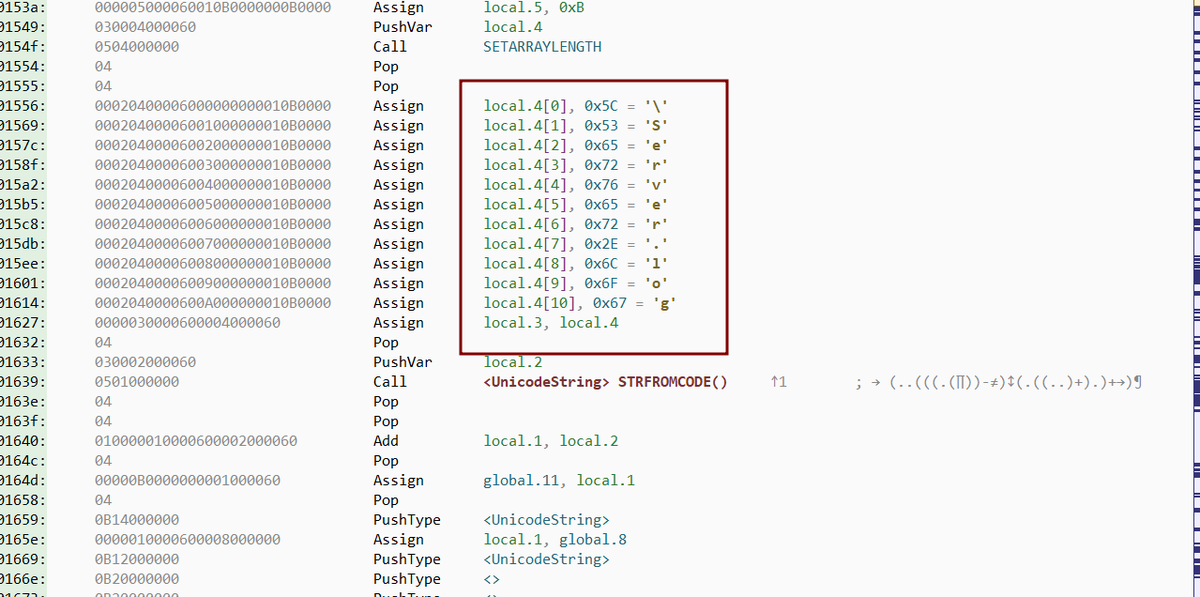Click the "Pop" mnemonic on the 1632 row
The width and height of the screenshot is (1200, 597).
[x=386, y=342]
